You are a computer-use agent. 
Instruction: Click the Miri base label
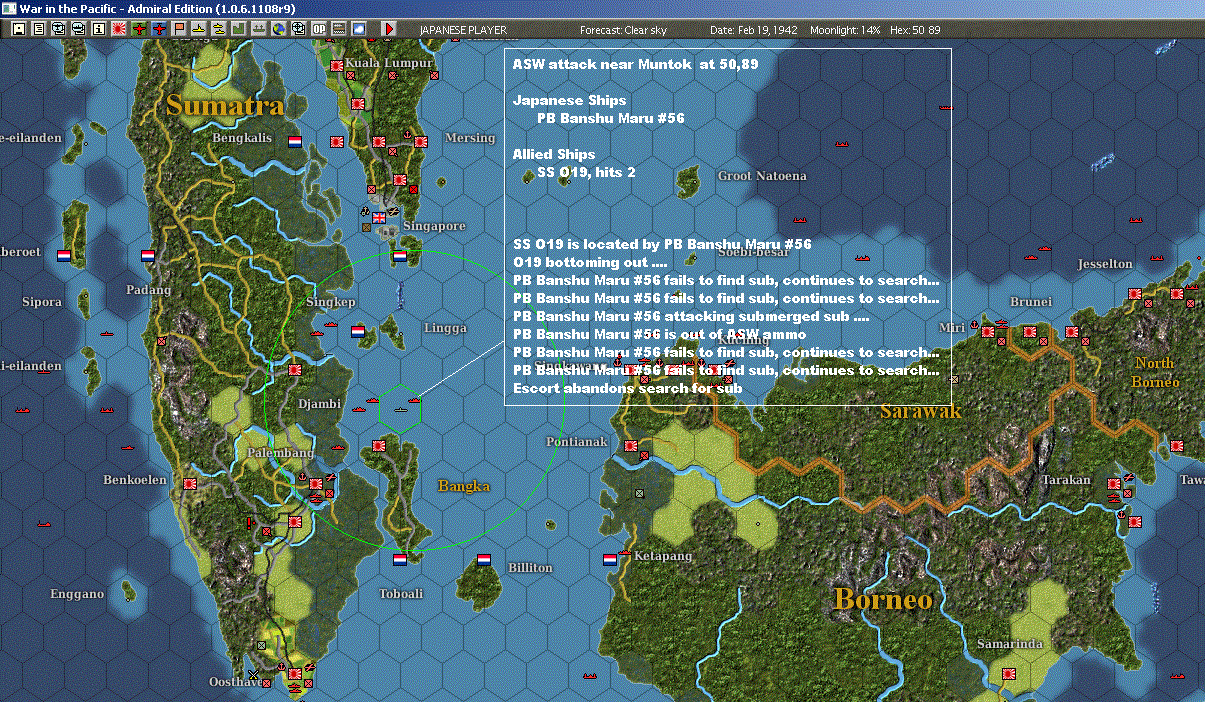click(x=953, y=326)
